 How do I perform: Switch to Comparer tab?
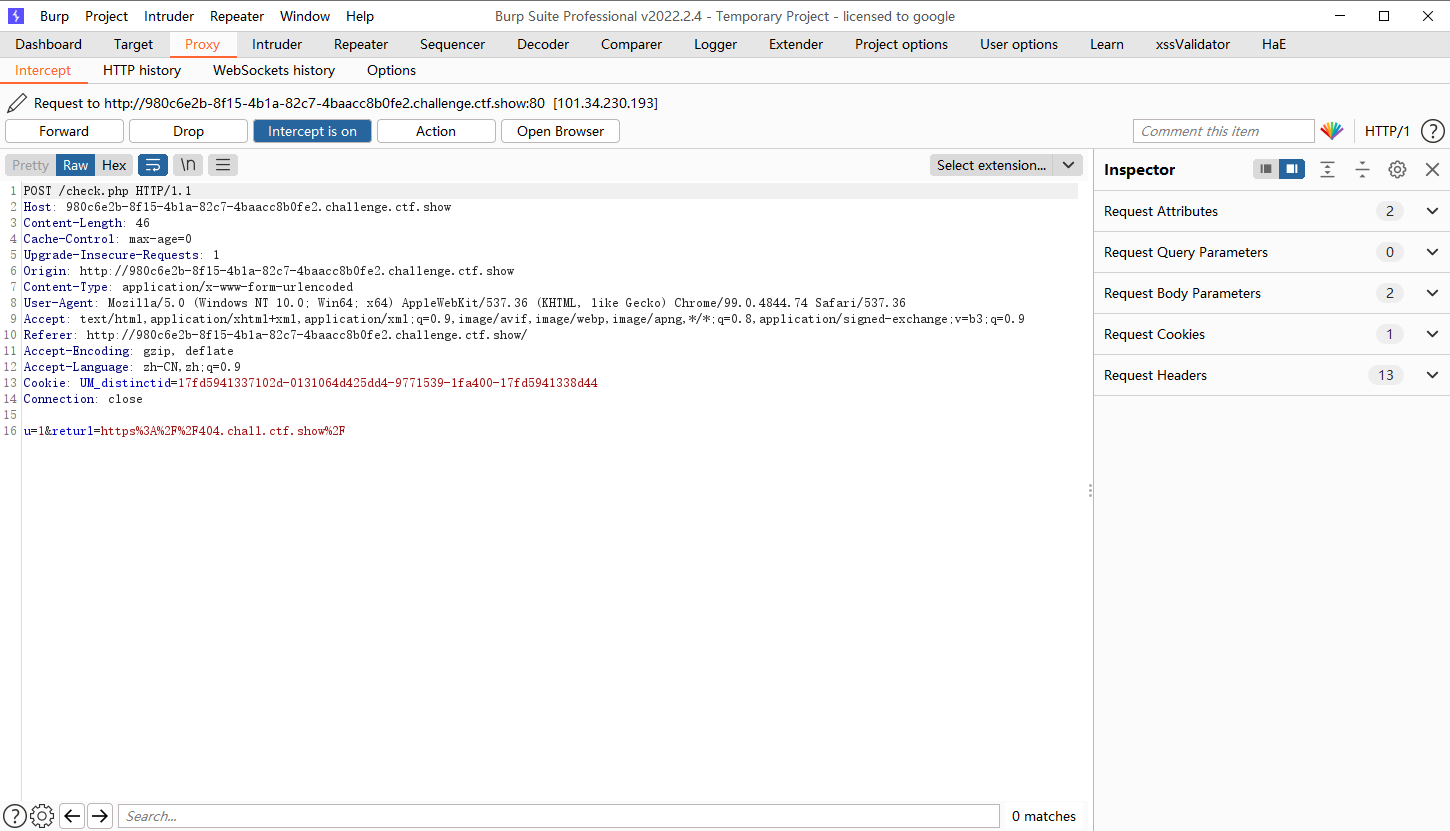coord(631,44)
